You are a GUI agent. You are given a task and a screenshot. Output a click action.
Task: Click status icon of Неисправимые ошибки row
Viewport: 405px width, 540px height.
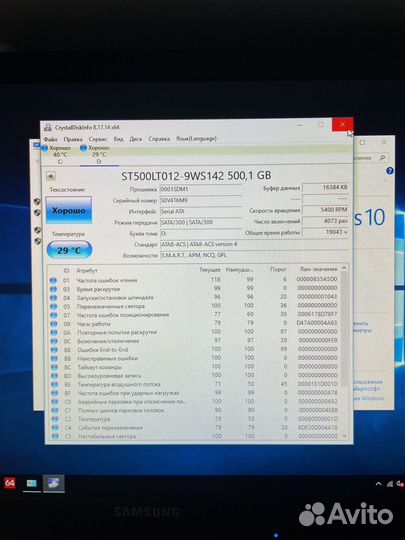coord(54,359)
